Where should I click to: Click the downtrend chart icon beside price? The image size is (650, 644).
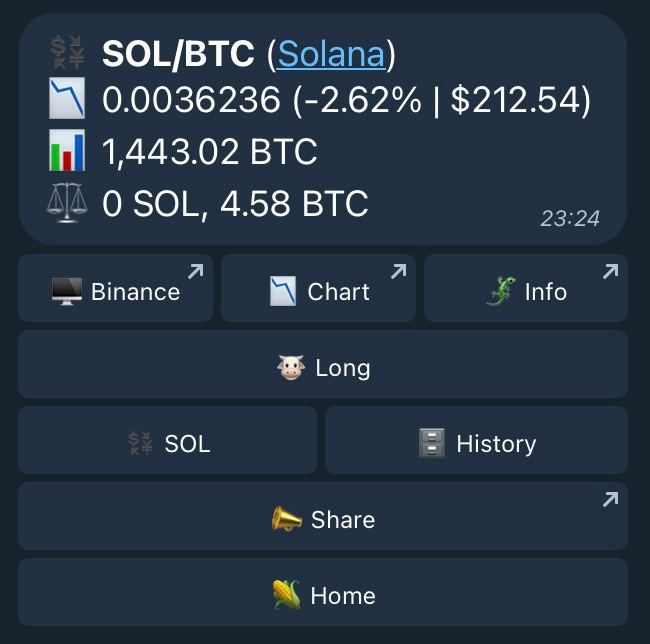pyautogui.click(x=67, y=98)
